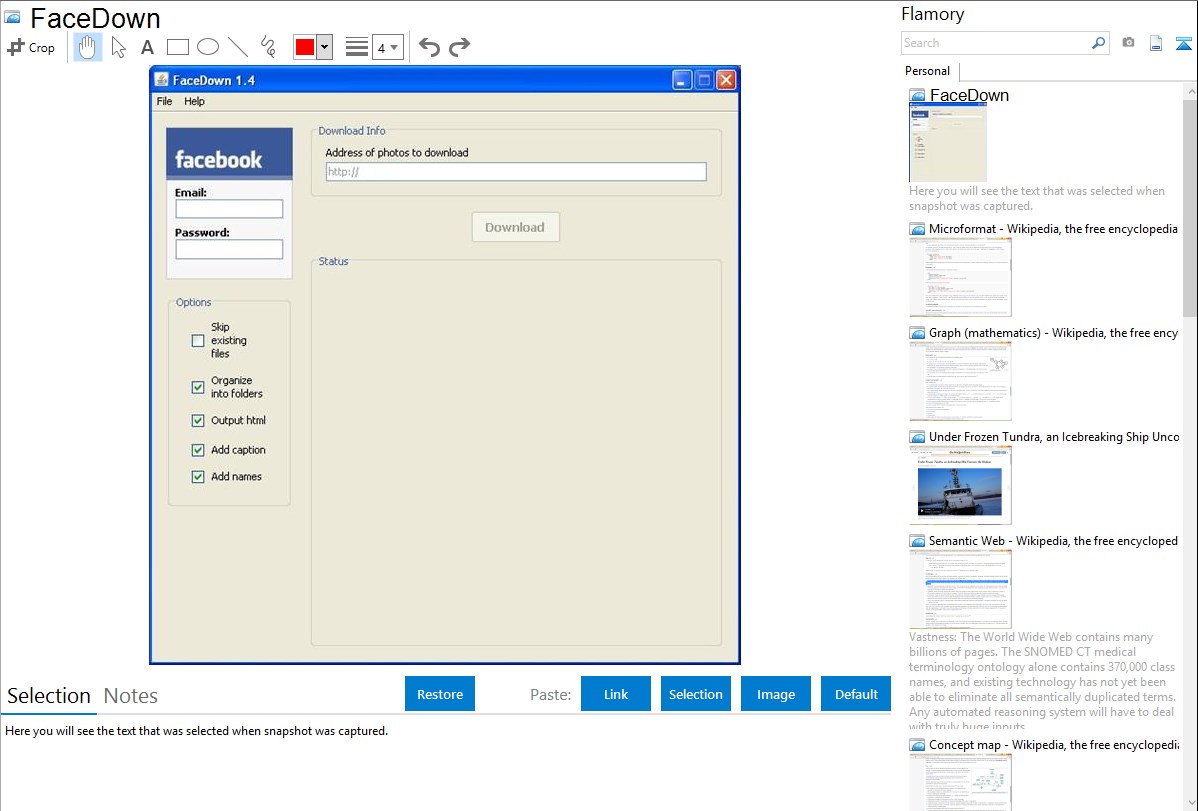
Task: Toggle the Add names checkbox
Action: click(198, 477)
